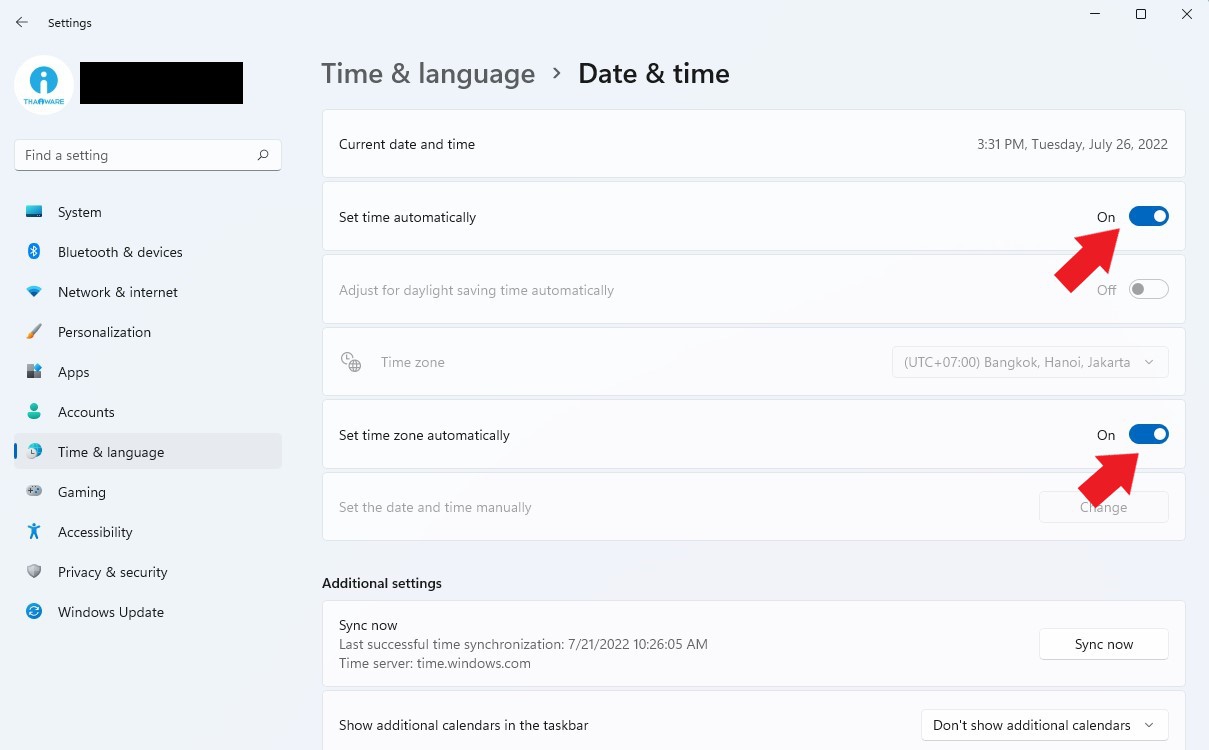
Task: Click the Personalization paintbrush icon
Action: pyautogui.click(x=34, y=332)
